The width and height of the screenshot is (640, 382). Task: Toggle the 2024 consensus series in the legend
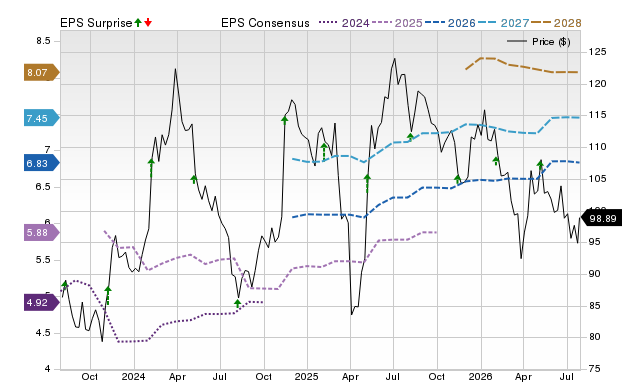pos(344,23)
